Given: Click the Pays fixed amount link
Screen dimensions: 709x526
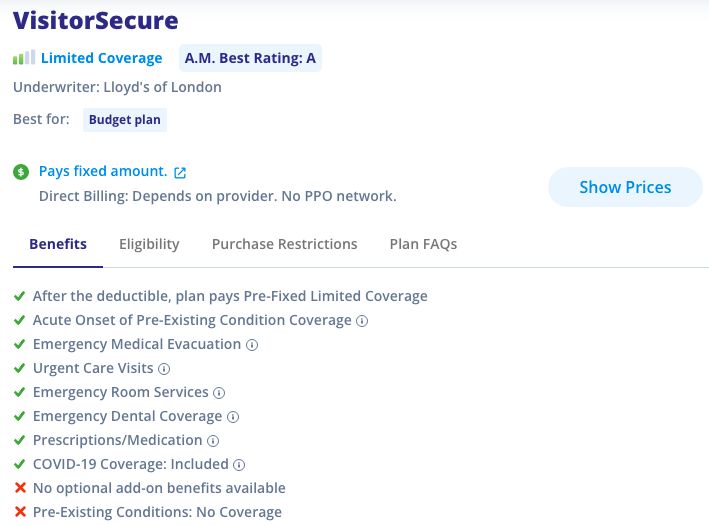Looking at the screenshot, I should tap(102, 171).
